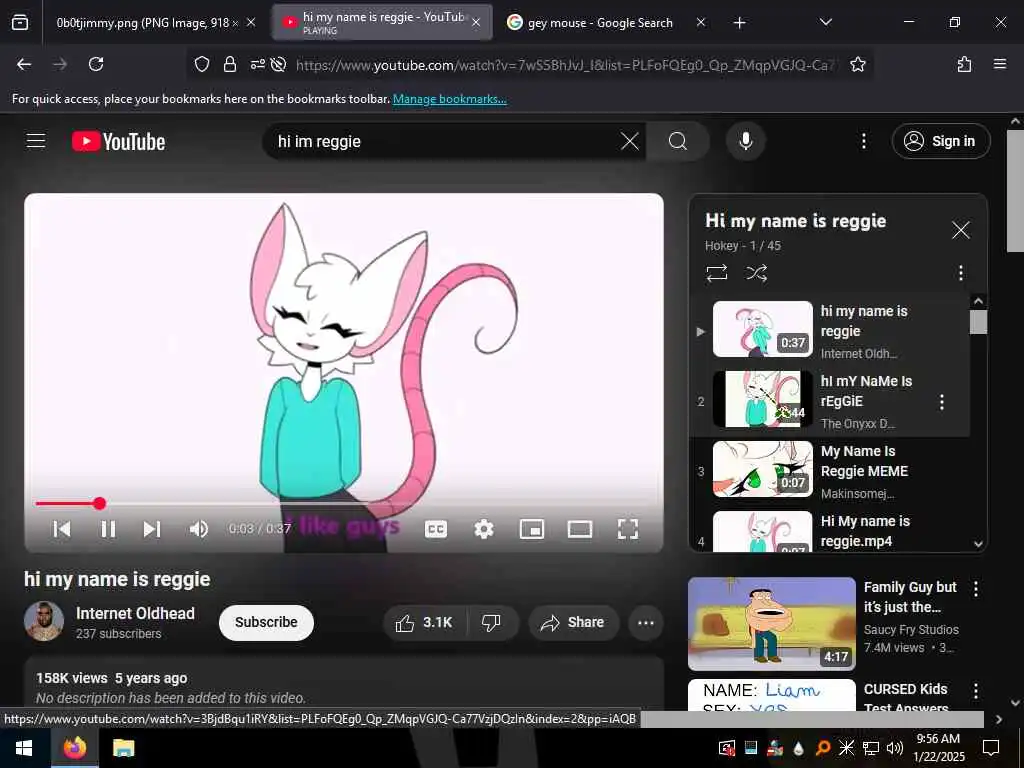Start voice search with microphone
The height and width of the screenshot is (768, 1024).
[745, 141]
